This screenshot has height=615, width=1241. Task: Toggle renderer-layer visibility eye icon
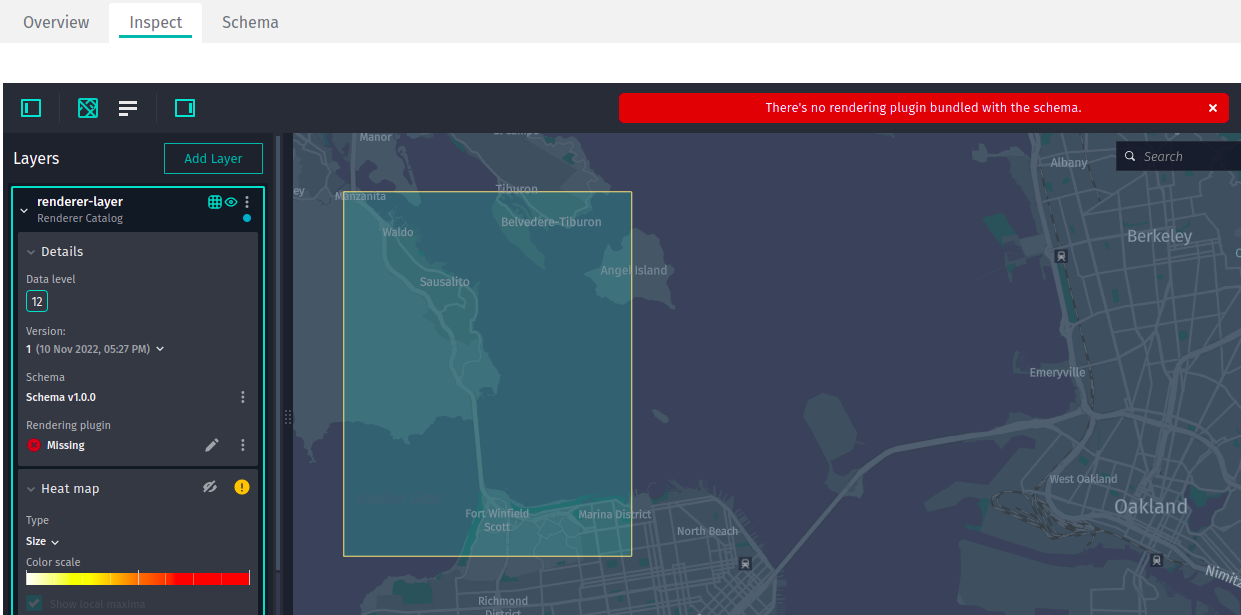click(x=231, y=202)
